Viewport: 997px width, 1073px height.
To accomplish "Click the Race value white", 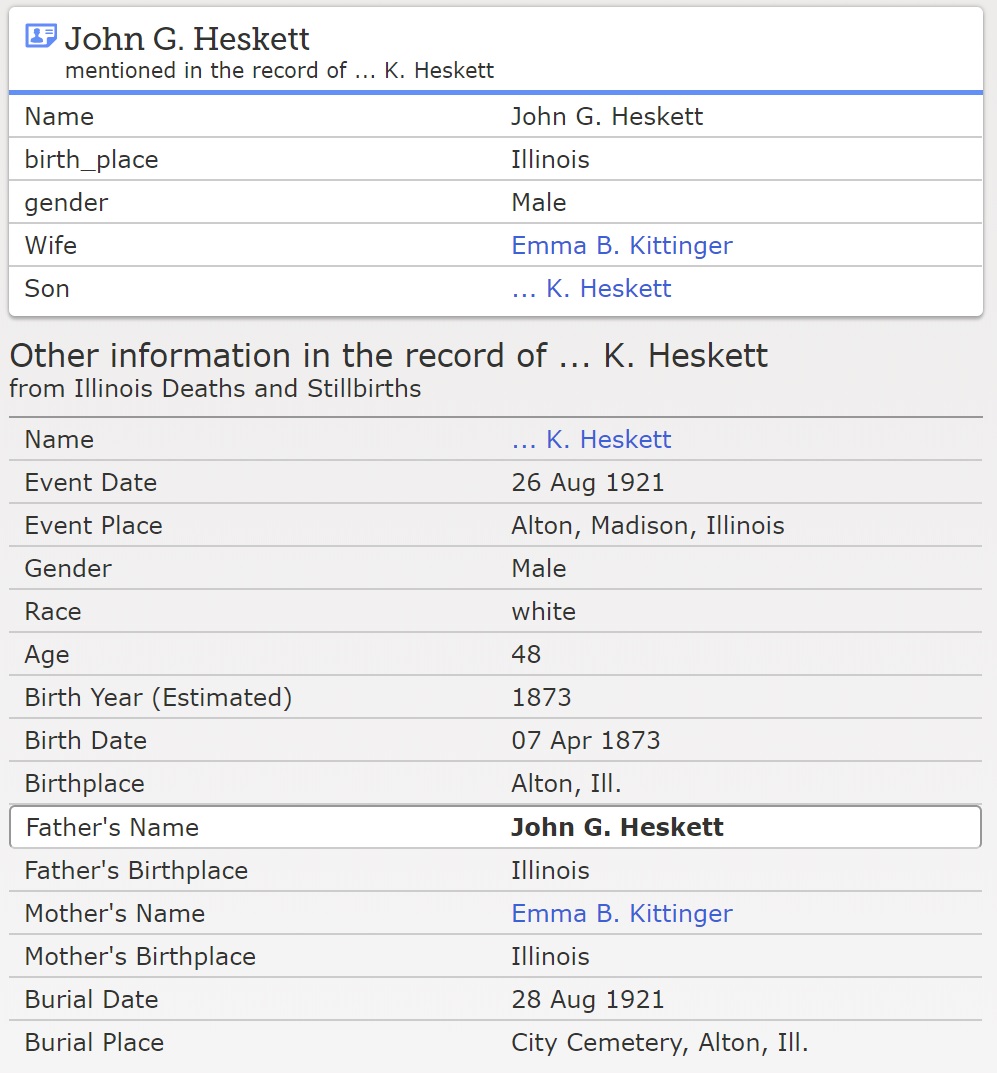I will click(x=543, y=611).
